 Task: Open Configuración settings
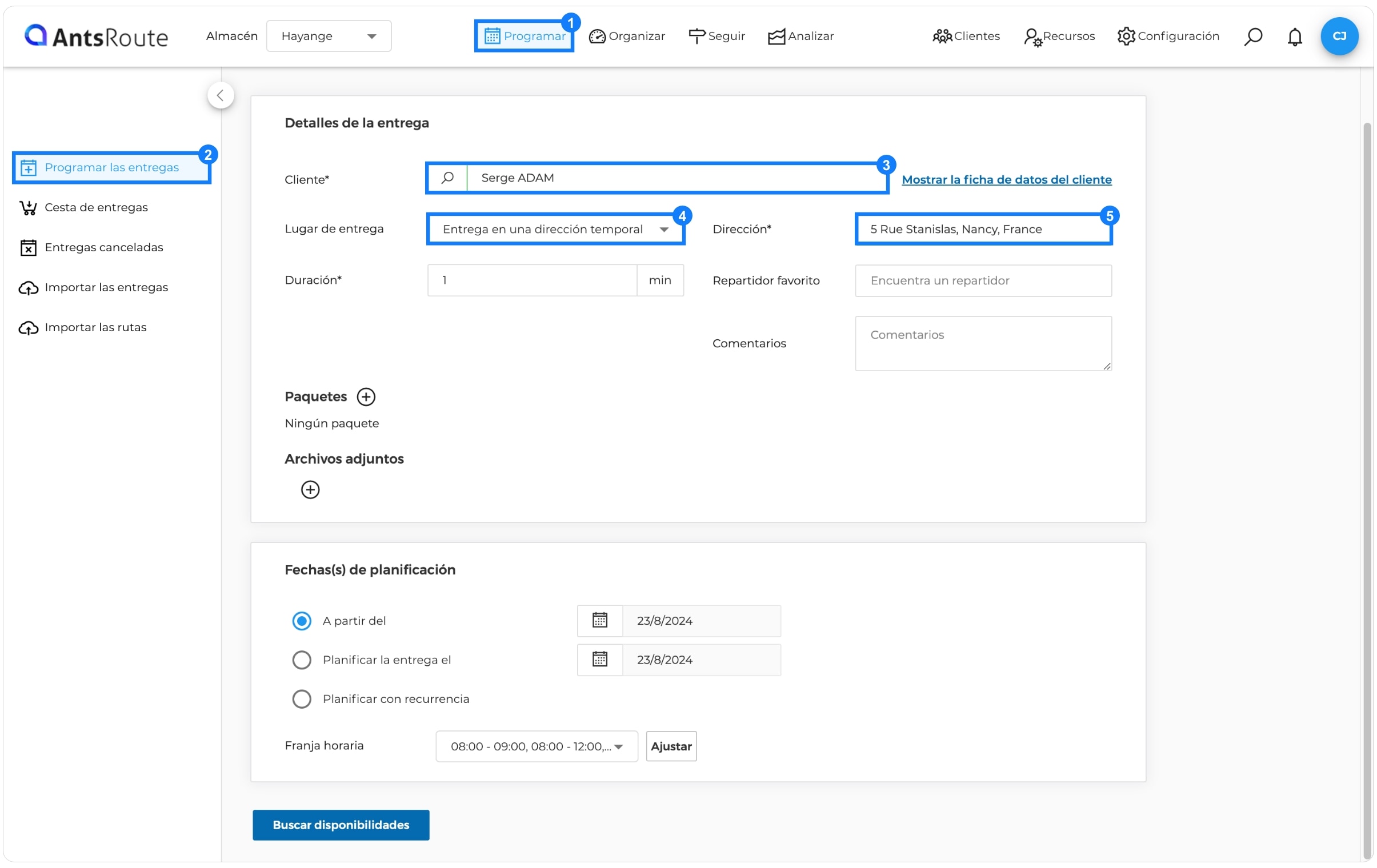1168,36
